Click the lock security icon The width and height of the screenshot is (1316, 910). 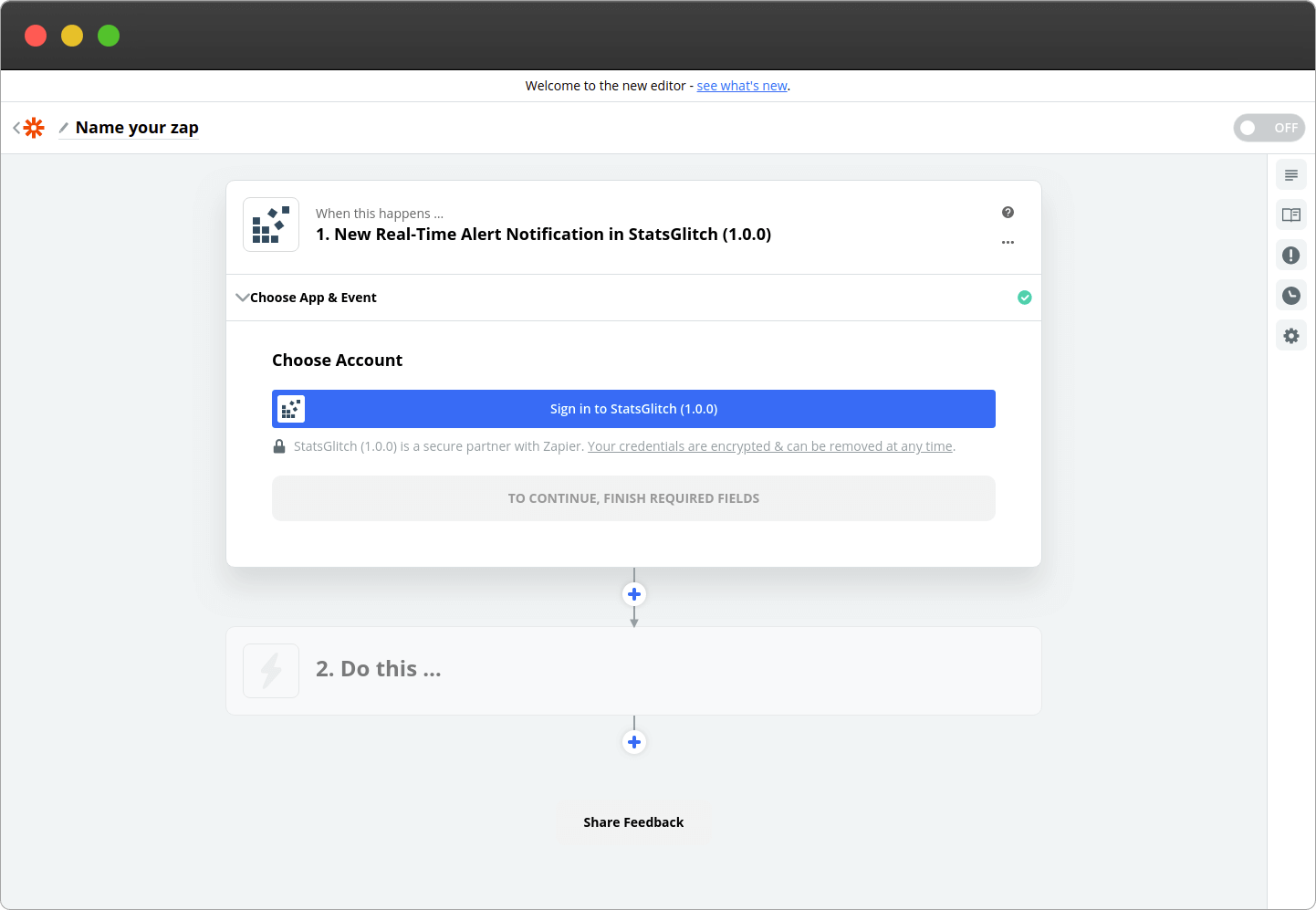(279, 446)
